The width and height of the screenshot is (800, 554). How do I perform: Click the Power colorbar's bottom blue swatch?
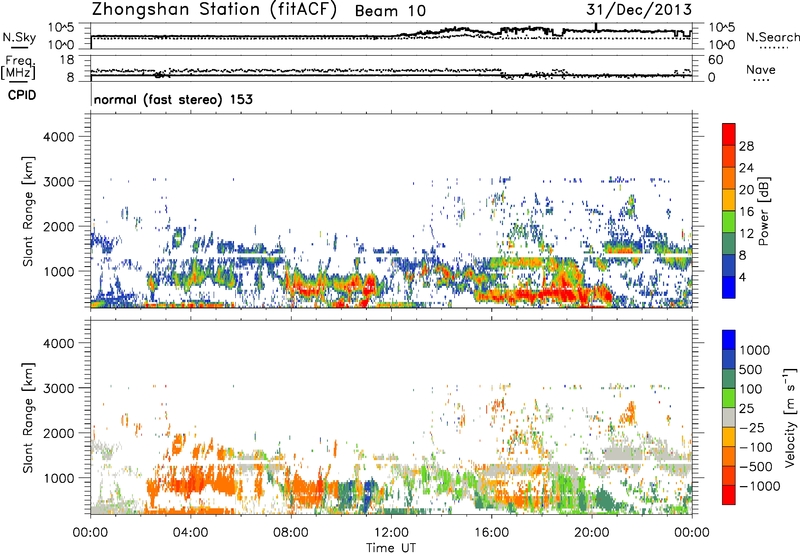728,287
